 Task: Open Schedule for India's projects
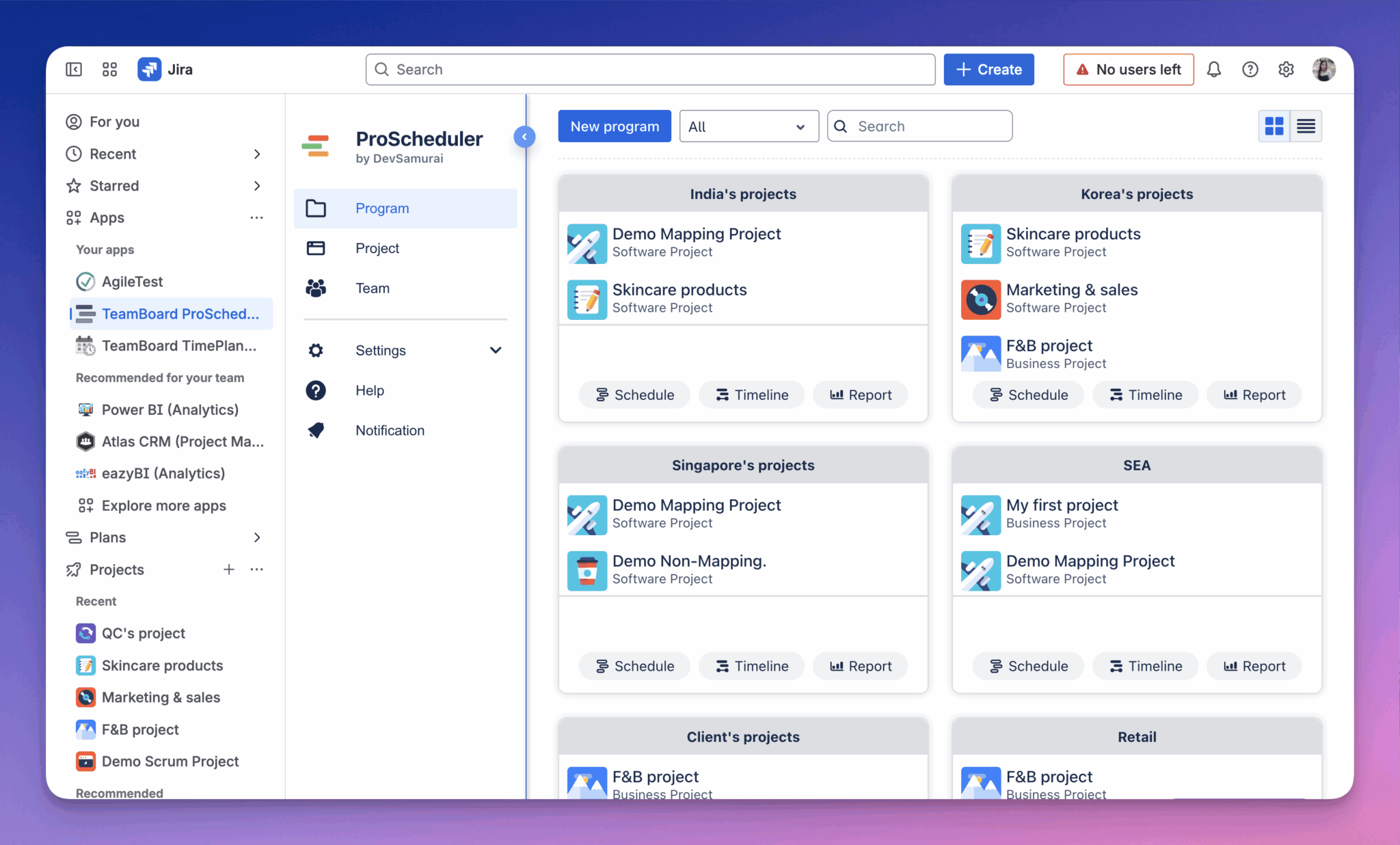[x=634, y=394]
